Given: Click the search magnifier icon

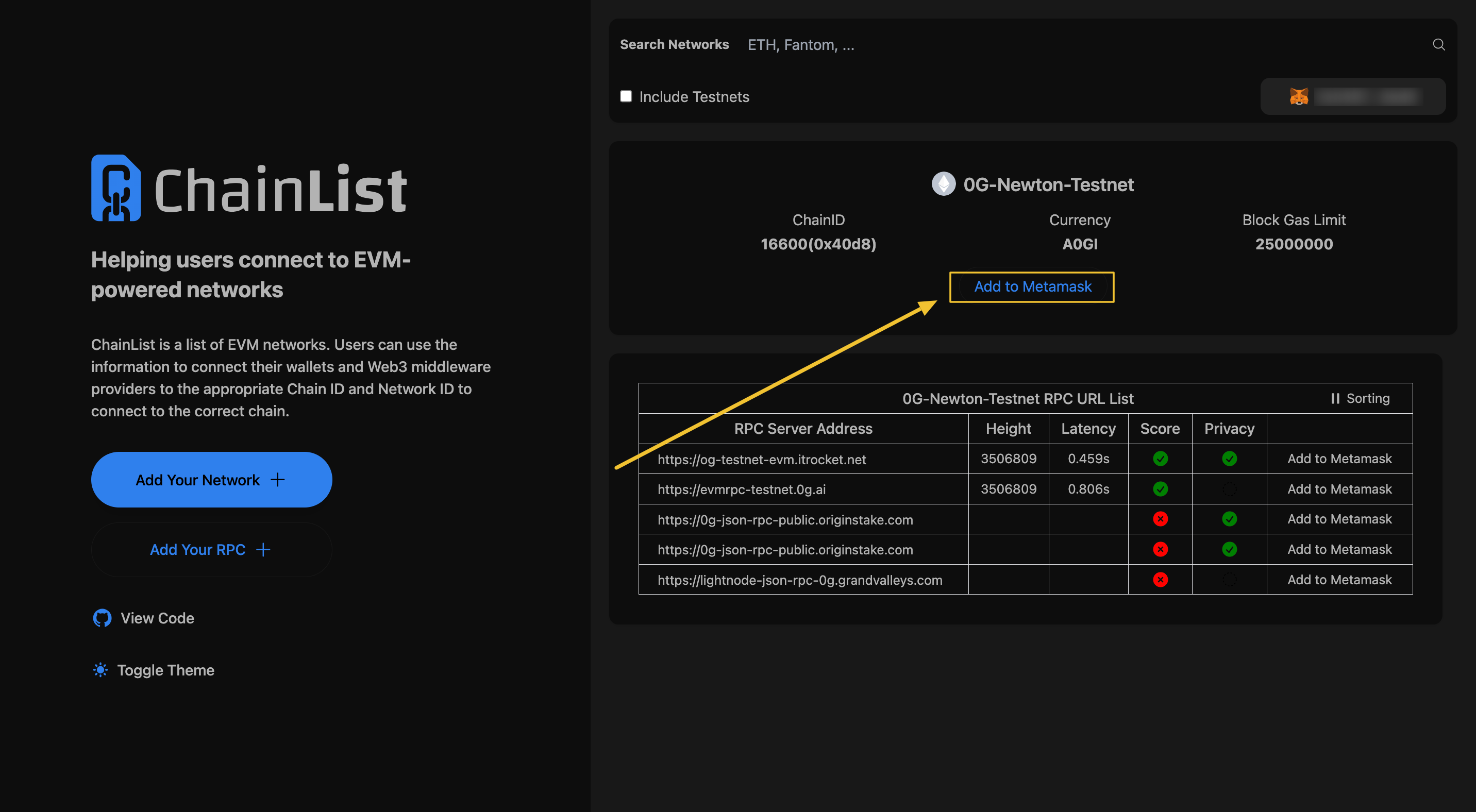Looking at the screenshot, I should [1438, 45].
